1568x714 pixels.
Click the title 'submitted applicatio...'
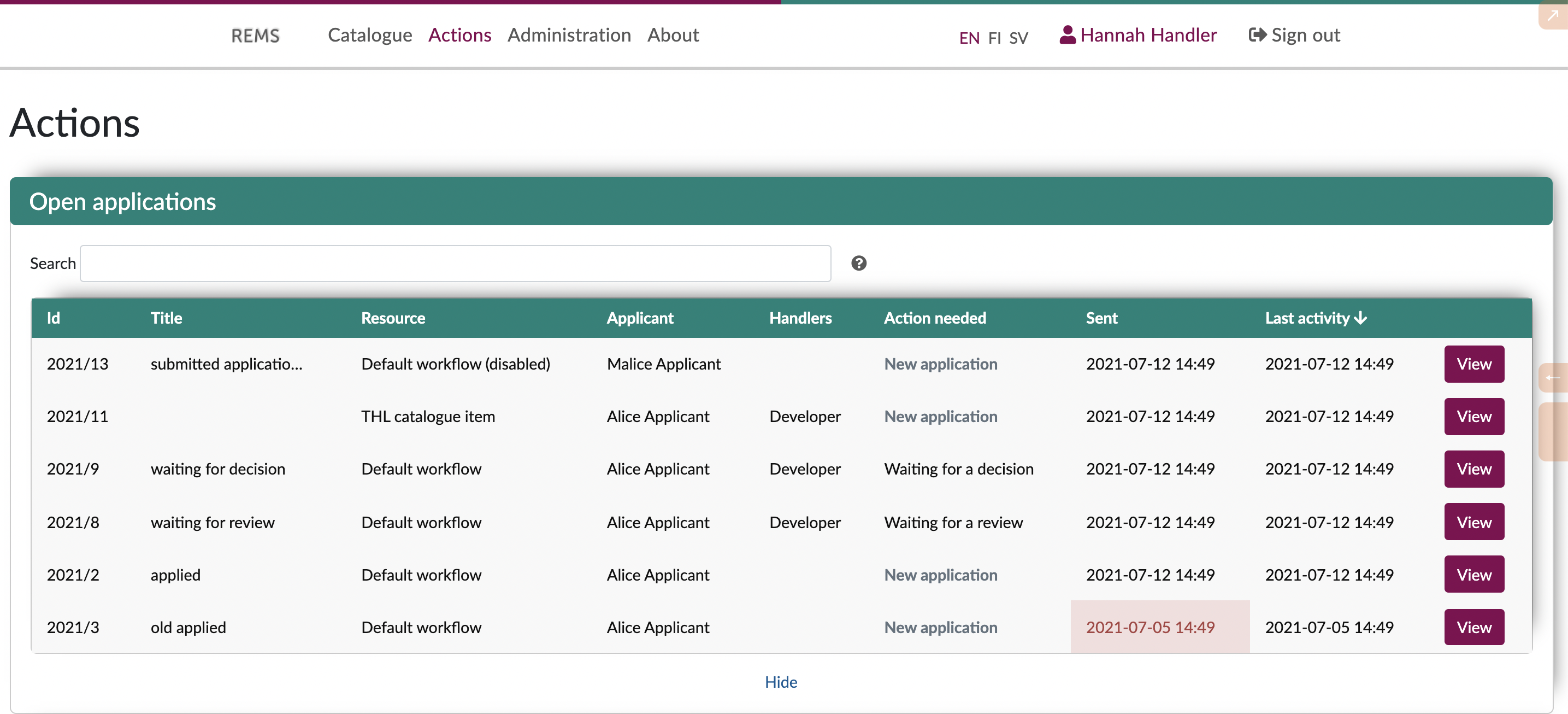(x=226, y=364)
